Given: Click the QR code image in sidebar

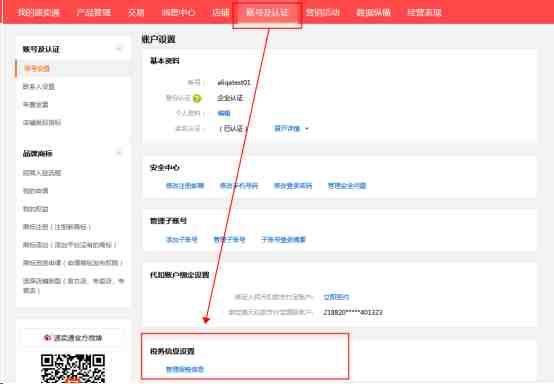Looking at the screenshot, I should (x=73, y=368).
